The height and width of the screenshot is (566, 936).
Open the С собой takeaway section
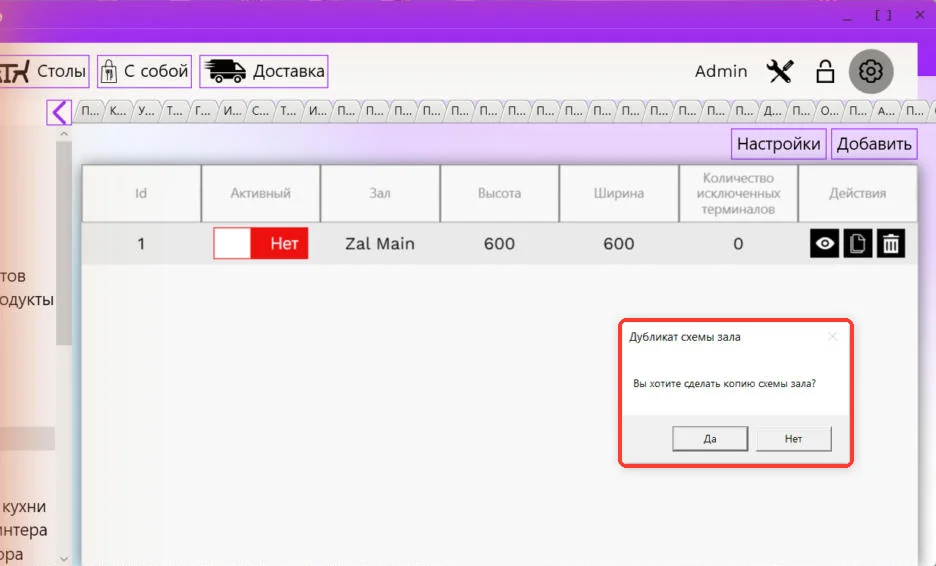point(144,71)
